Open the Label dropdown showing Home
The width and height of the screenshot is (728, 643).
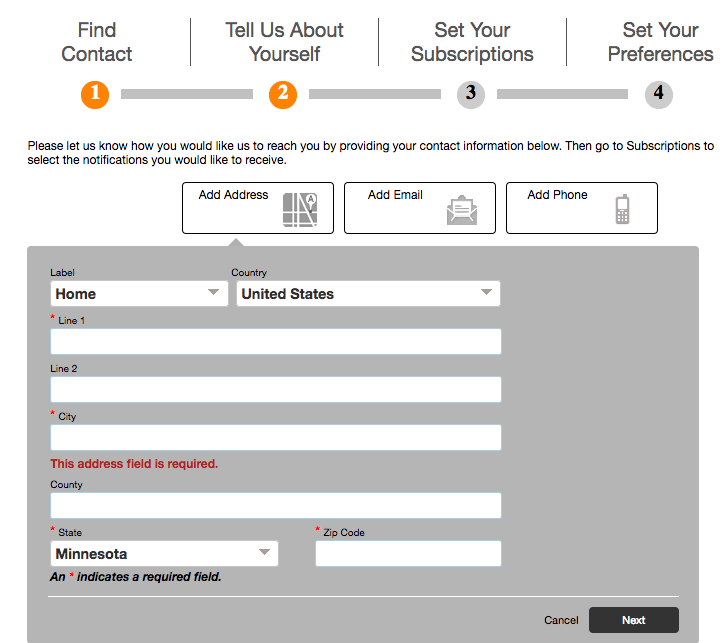[139, 294]
